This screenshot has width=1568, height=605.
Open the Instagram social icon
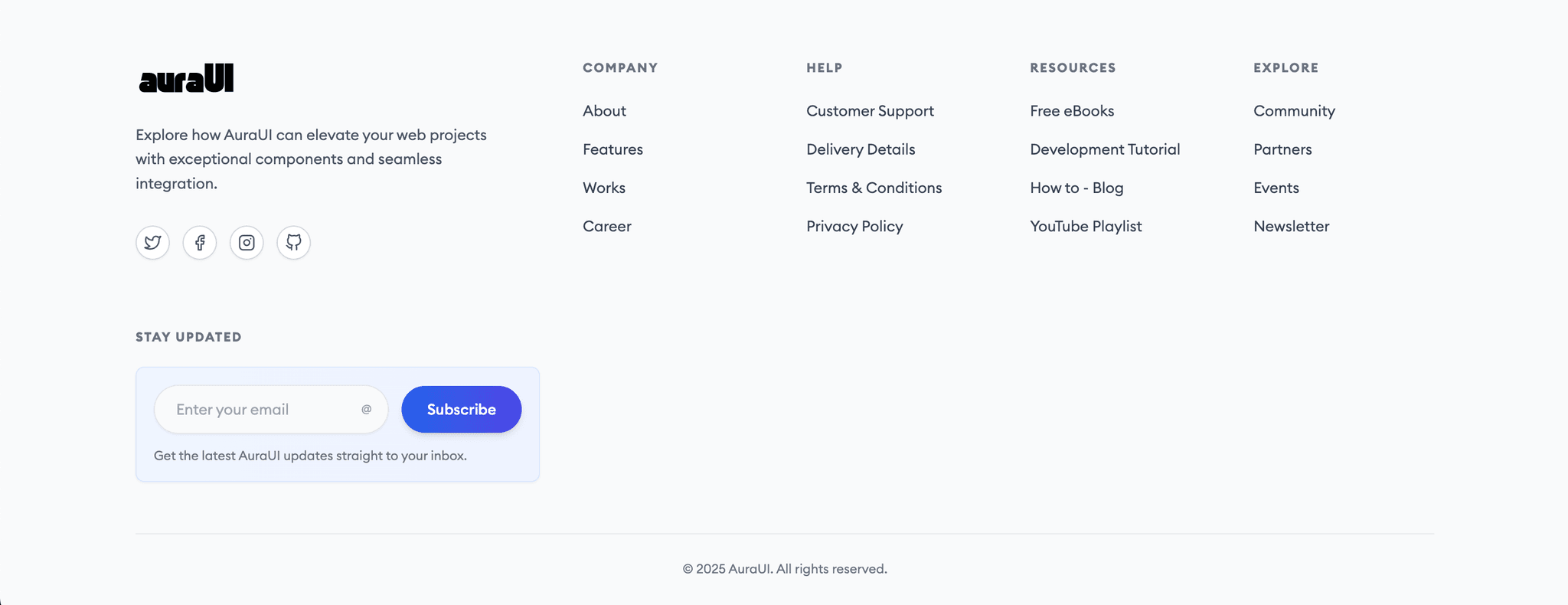247,243
